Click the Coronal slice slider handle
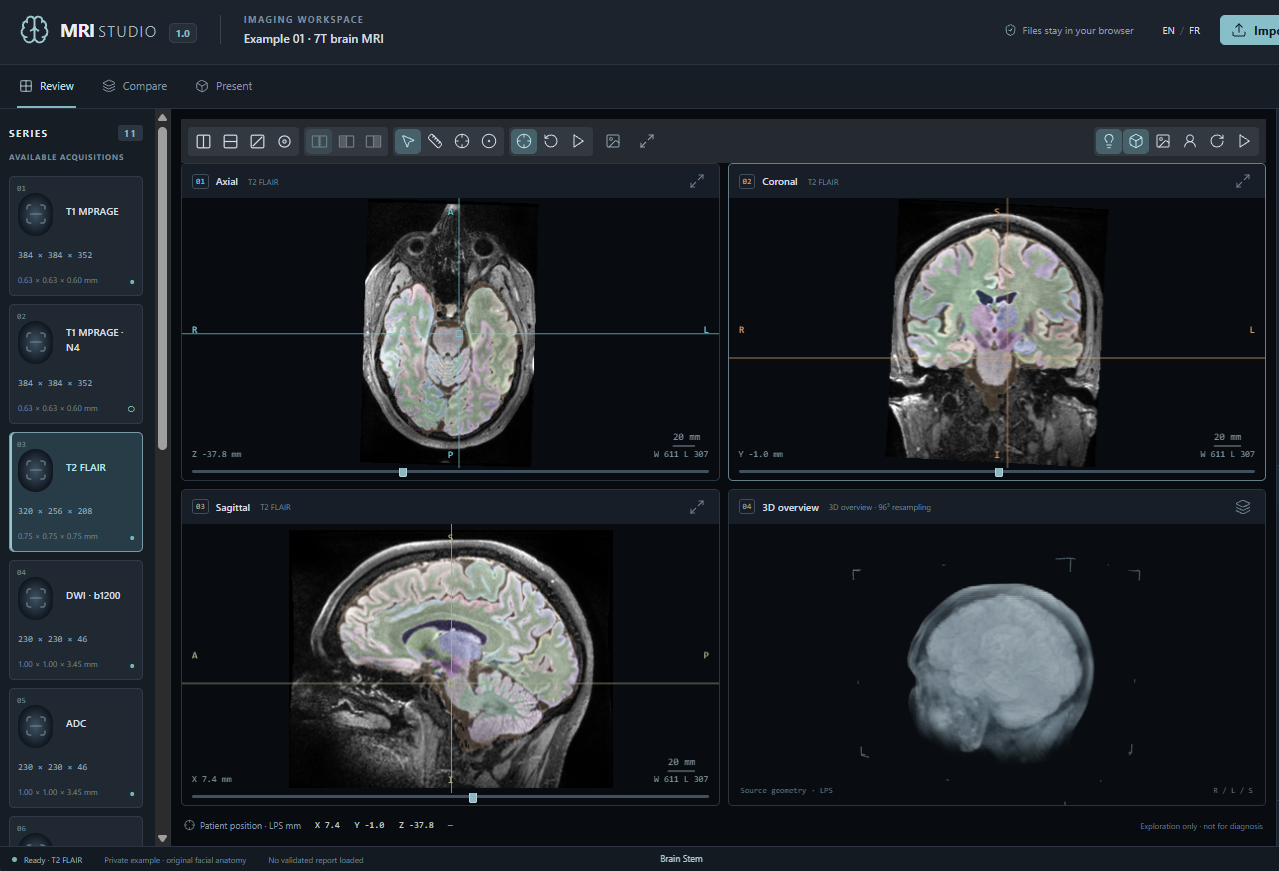The image size is (1279, 871). 999,472
